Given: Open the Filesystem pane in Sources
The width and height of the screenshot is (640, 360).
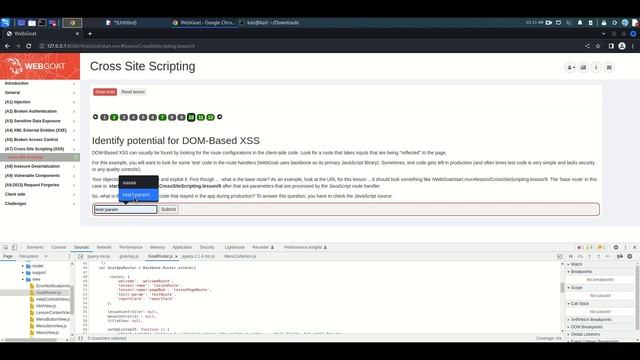Looking at the screenshot, I should pyautogui.click(x=29, y=256).
